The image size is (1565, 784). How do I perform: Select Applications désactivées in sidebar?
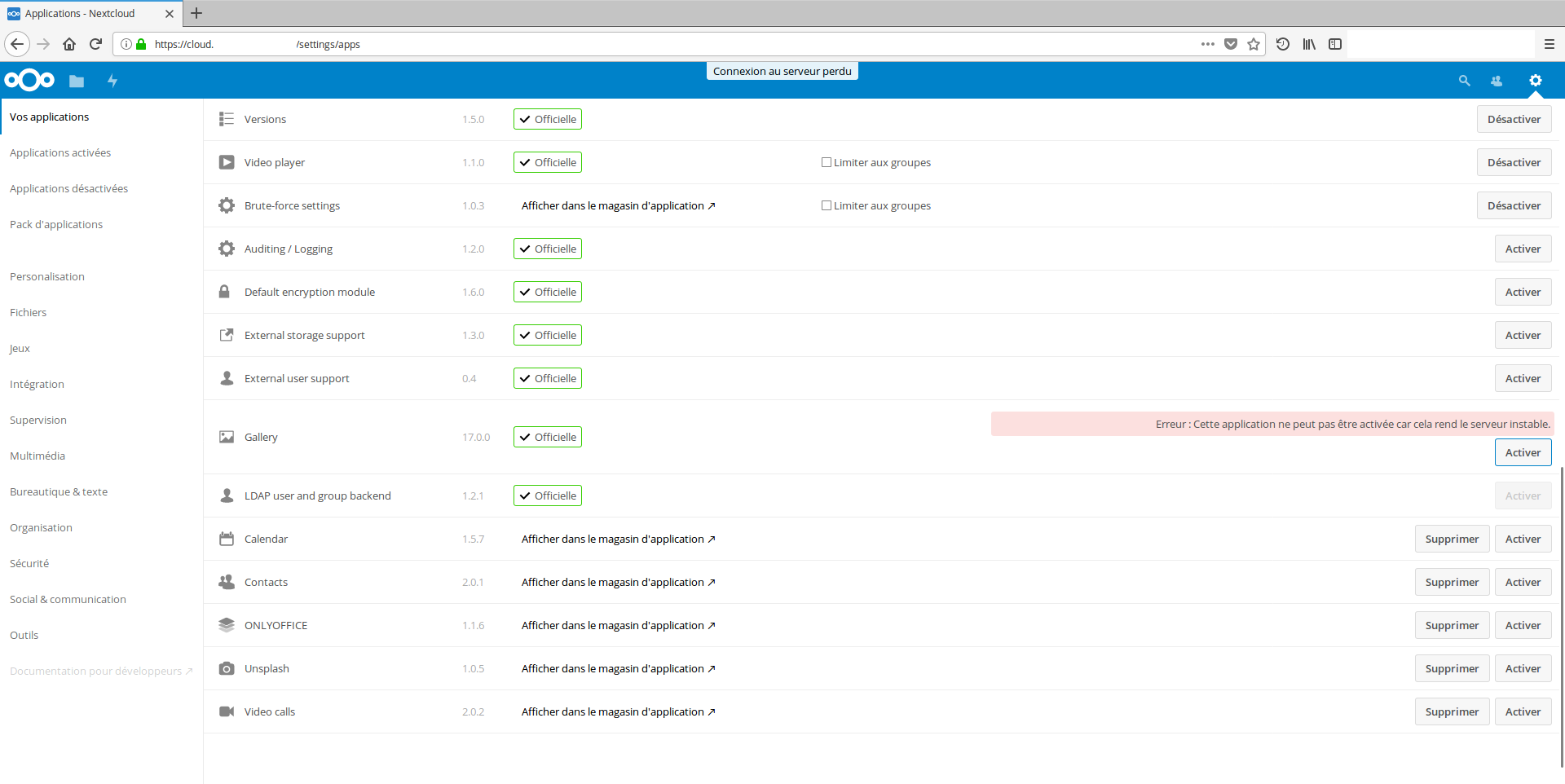(68, 188)
